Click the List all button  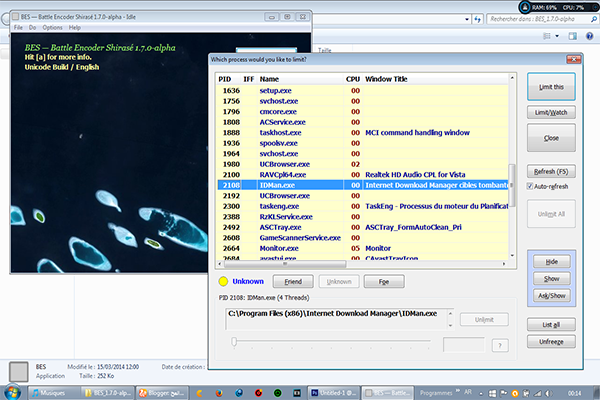551,325
